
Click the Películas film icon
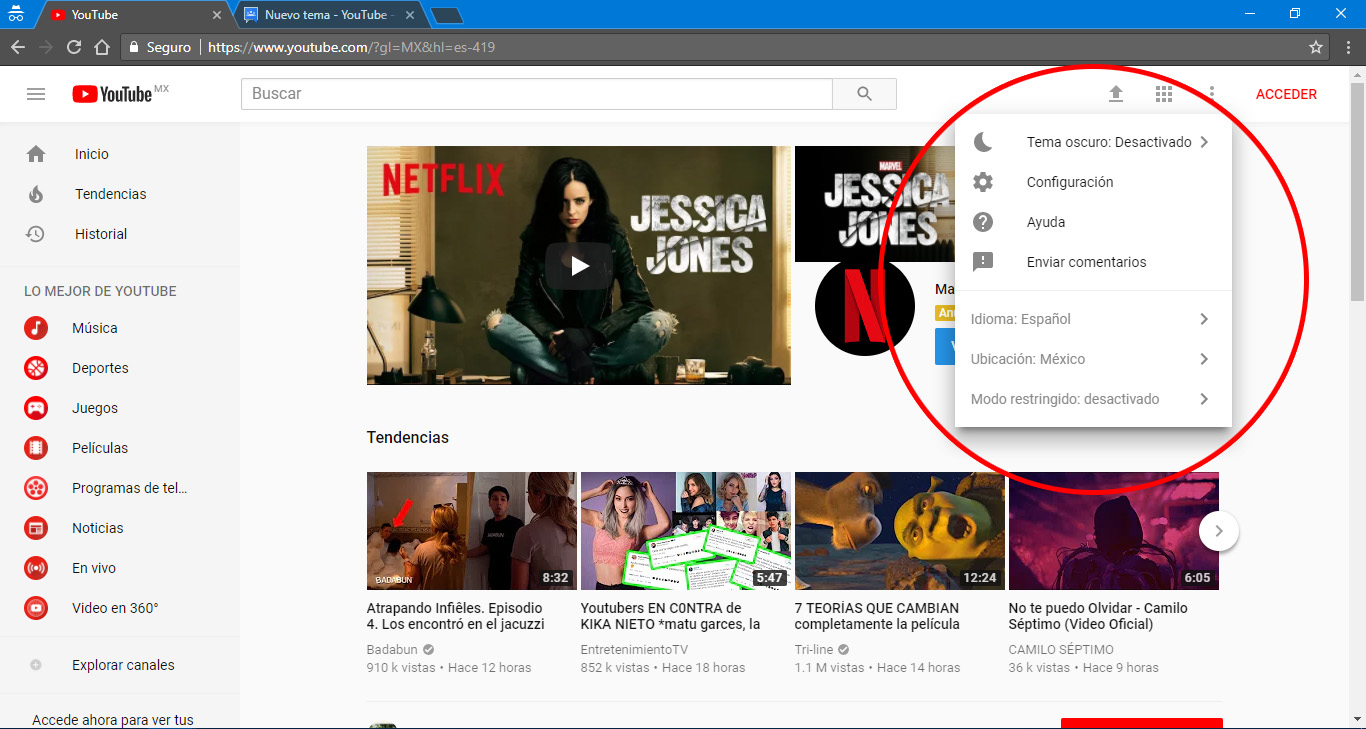(x=36, y=448)
